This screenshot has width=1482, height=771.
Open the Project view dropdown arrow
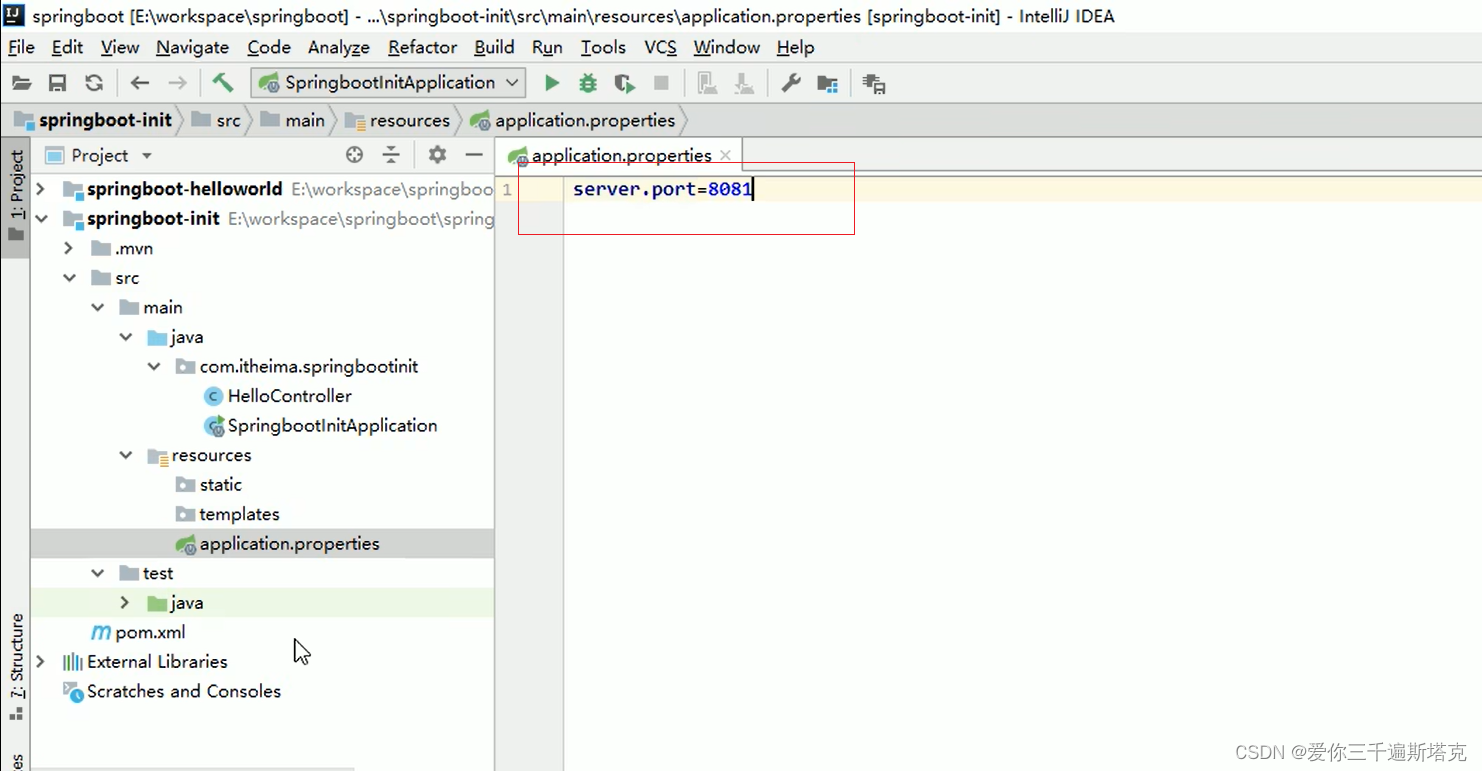click(x=147, y=156)
